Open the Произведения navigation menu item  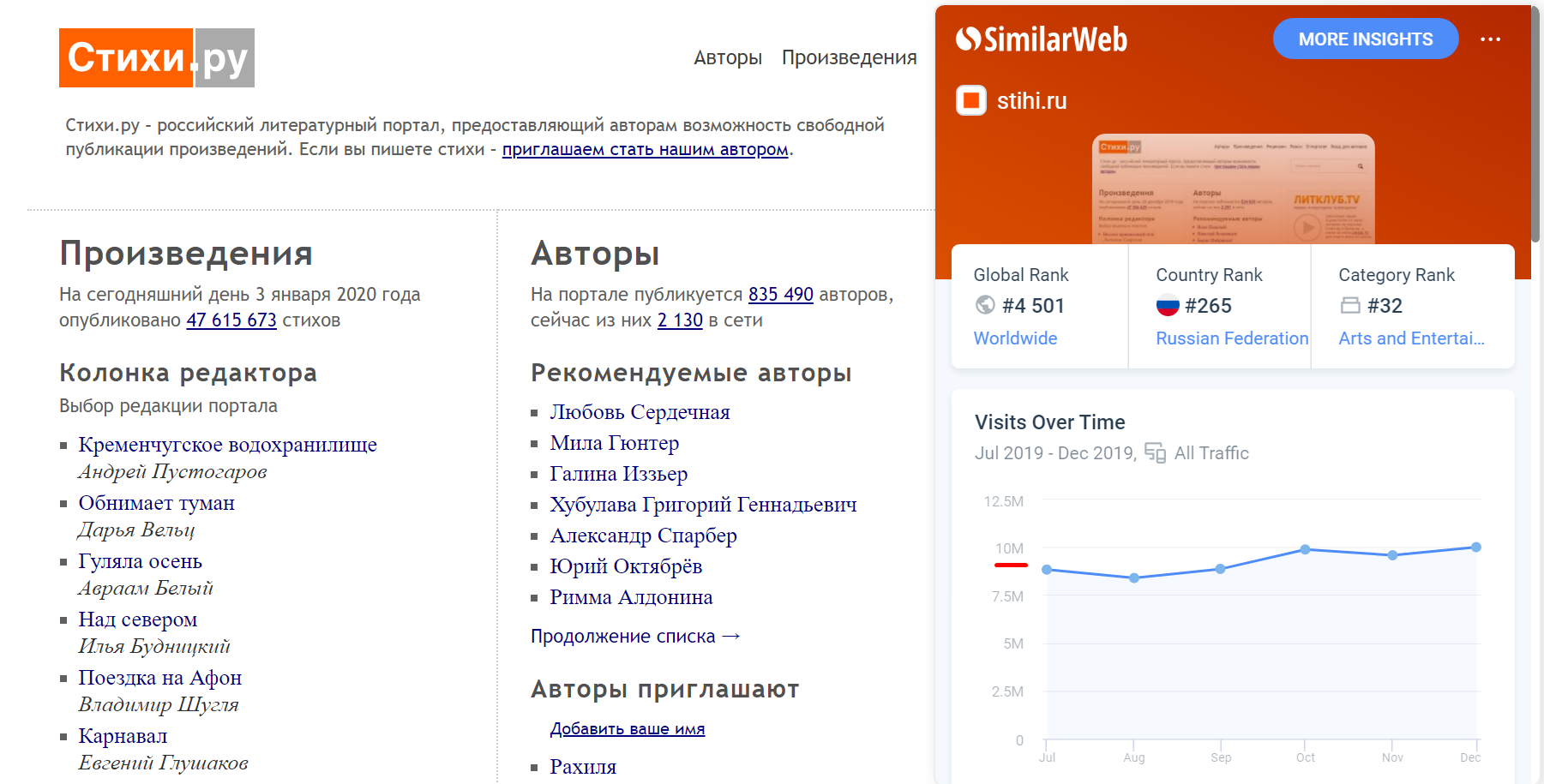click(x=849, y=57)
